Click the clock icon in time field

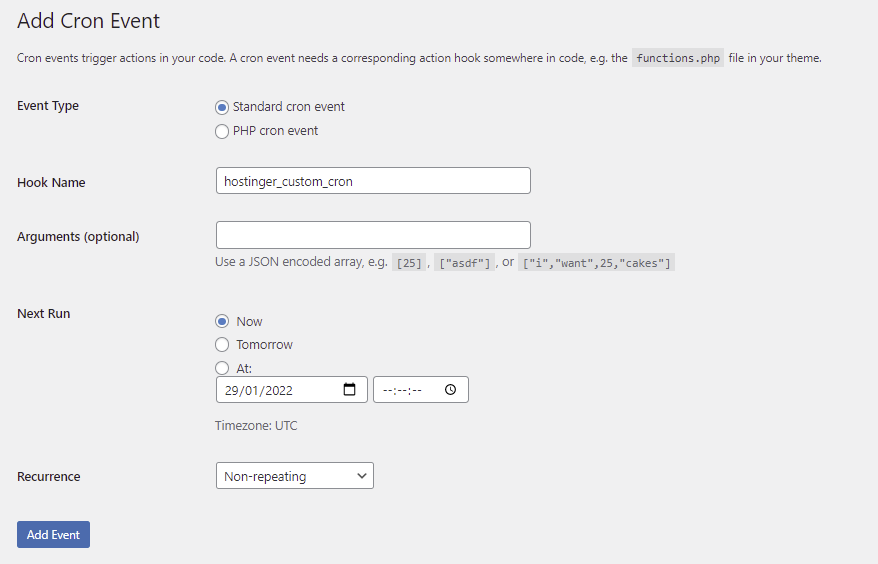coord(450,390)
